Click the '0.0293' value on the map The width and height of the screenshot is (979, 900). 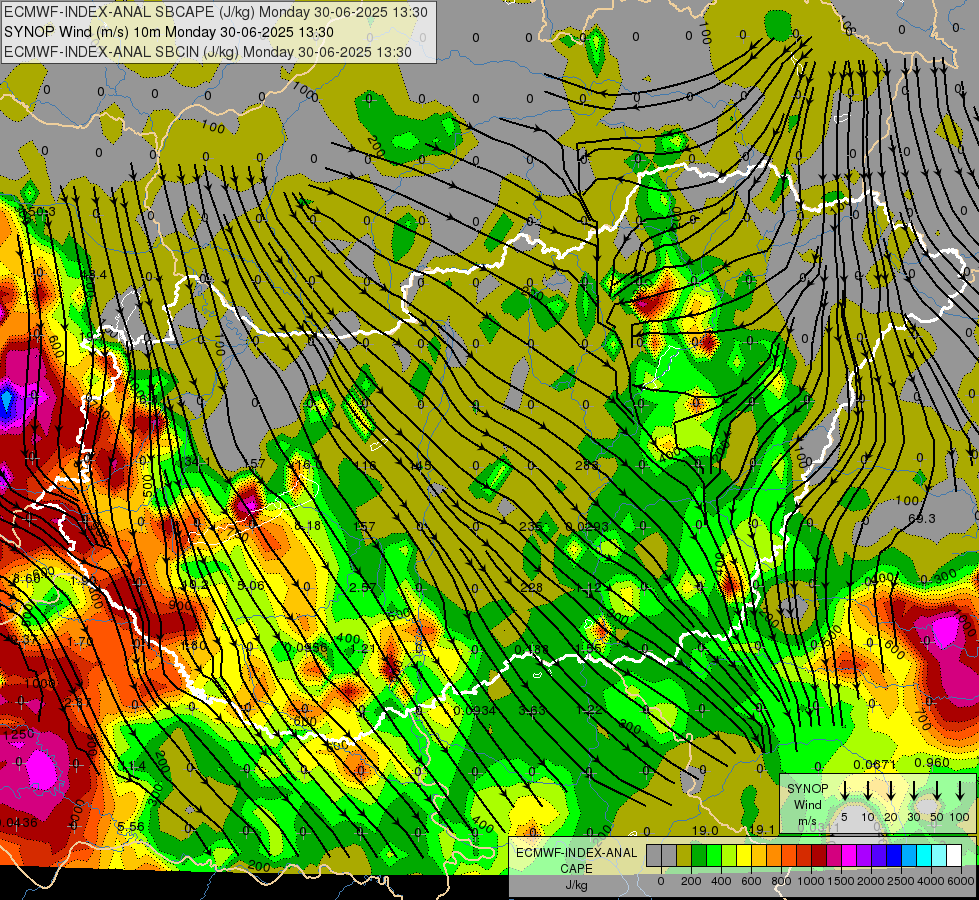[586, 527]
